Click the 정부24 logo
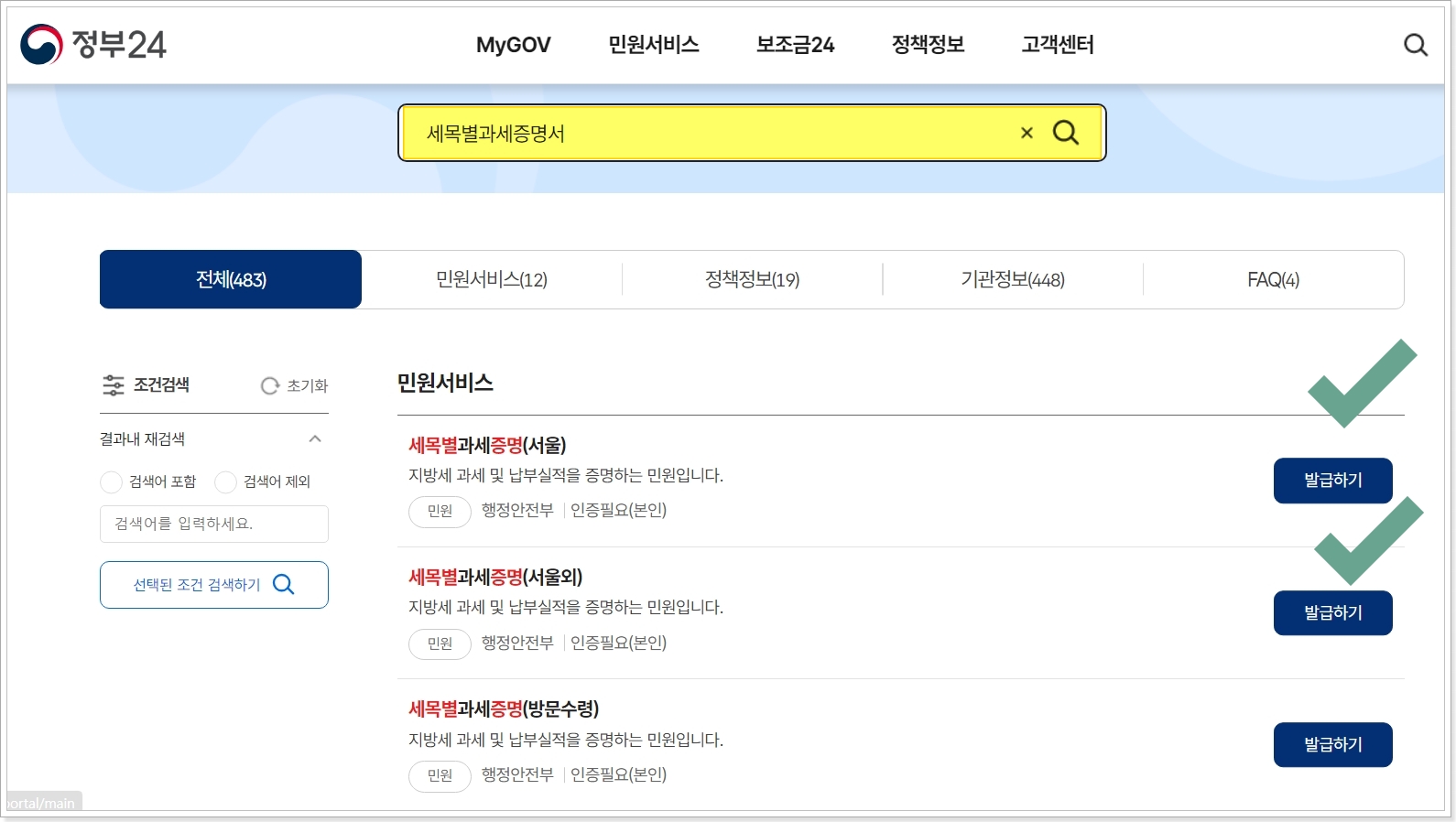1456x822 pixels. [93, 44]
